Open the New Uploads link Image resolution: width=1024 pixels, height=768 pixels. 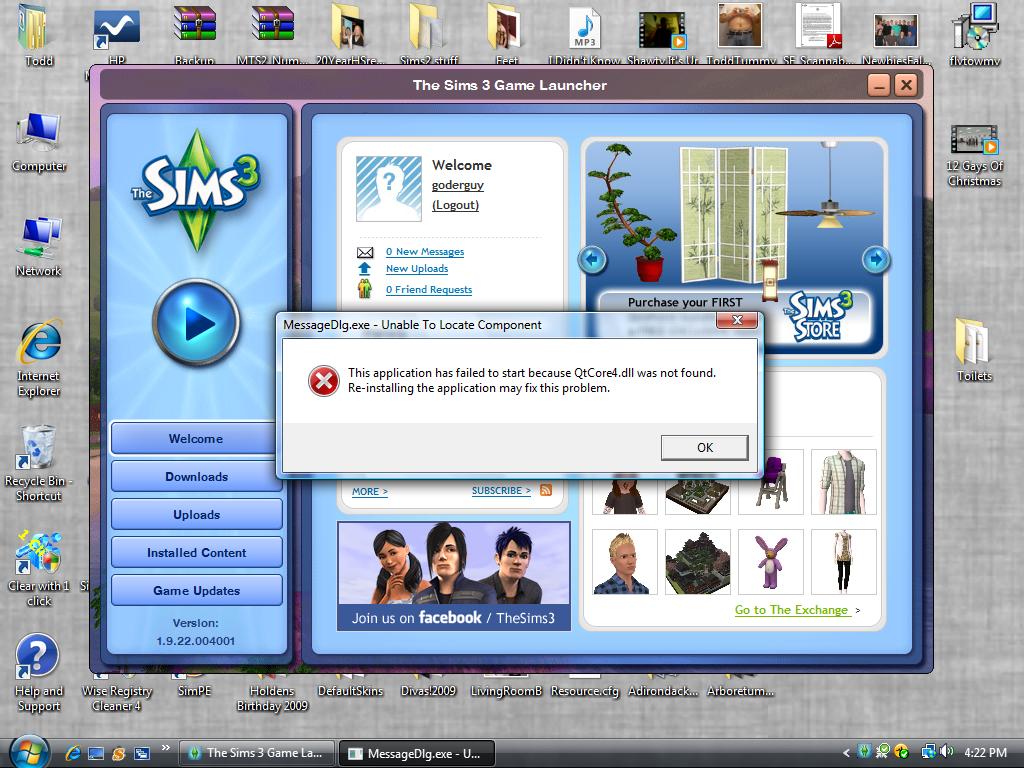417,268
